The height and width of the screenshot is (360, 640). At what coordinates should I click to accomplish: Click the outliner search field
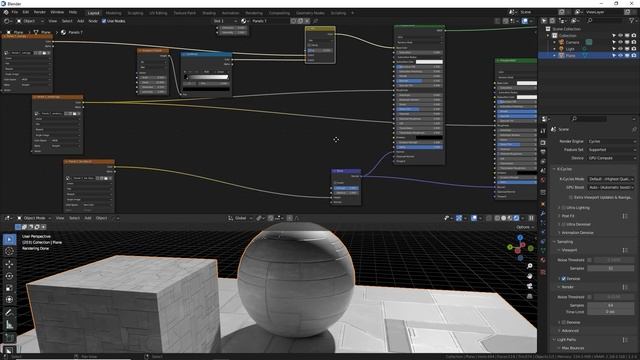(605, 20)
